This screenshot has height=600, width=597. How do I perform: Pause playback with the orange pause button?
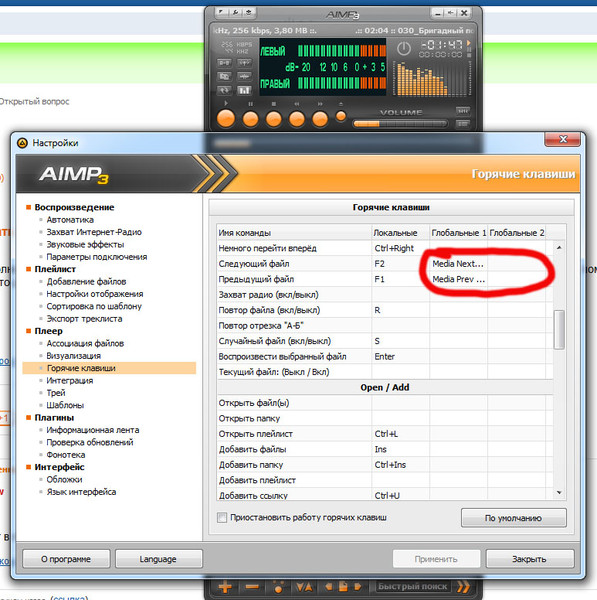click(x=250, y=119)
